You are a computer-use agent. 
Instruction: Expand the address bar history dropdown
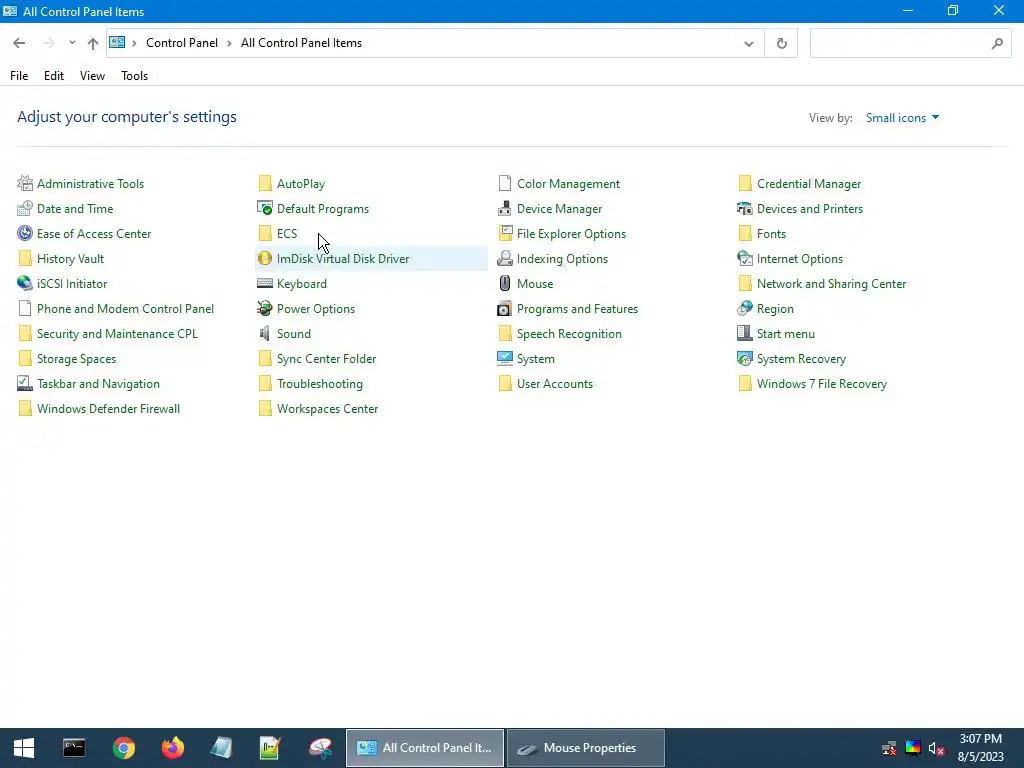pos(748,44)
